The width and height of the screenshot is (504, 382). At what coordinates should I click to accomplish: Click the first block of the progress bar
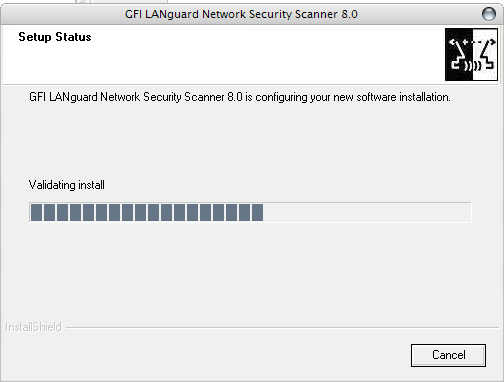[x=36, y=212]
